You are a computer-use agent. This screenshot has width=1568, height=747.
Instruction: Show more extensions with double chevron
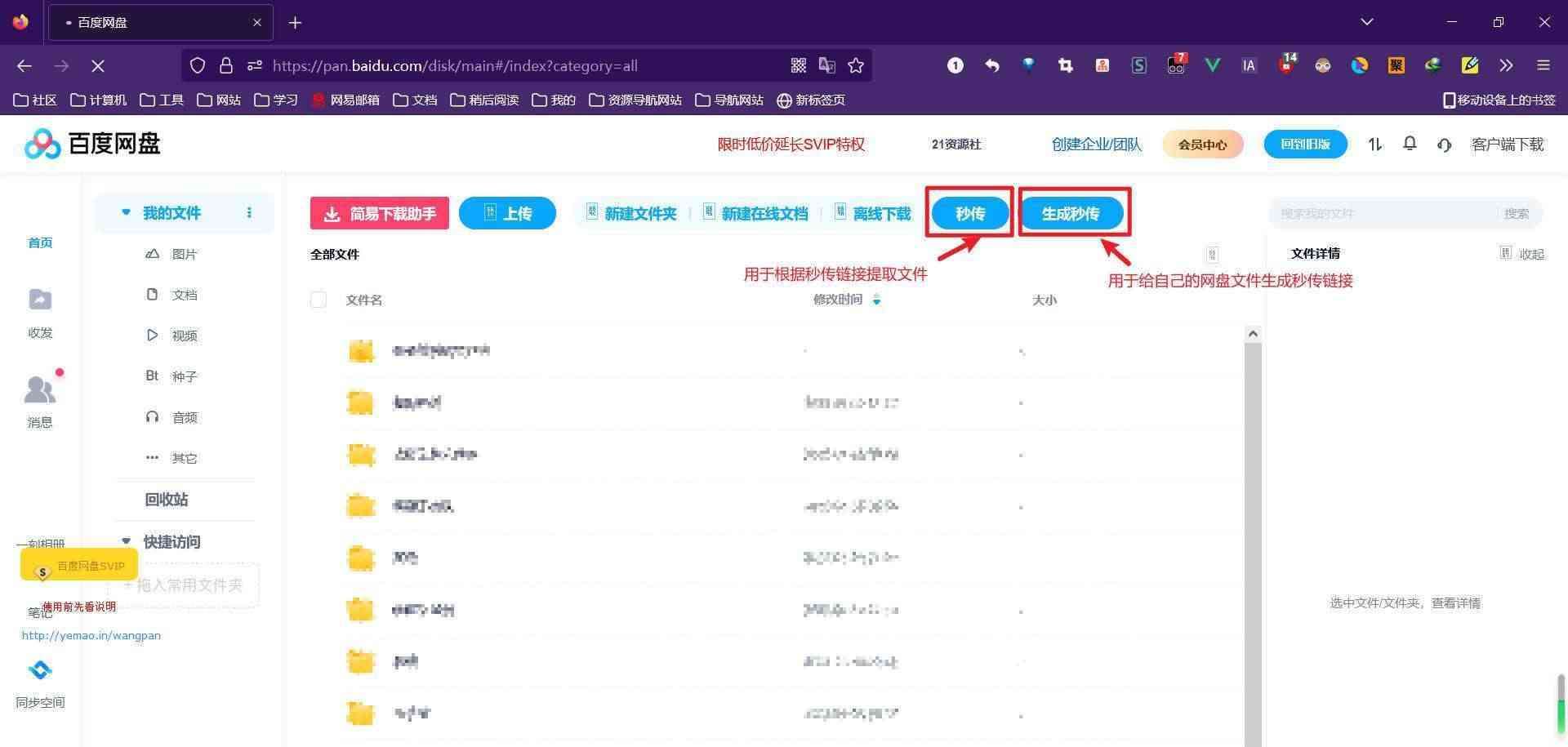1506,65
